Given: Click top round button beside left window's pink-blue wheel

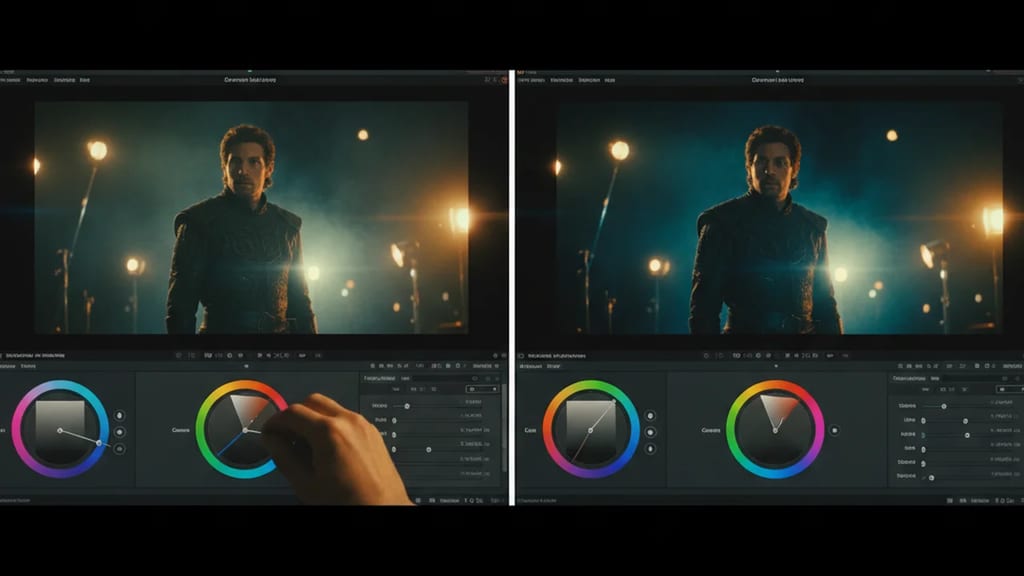Looking at the screenshot, I should (x=120, y=415).
